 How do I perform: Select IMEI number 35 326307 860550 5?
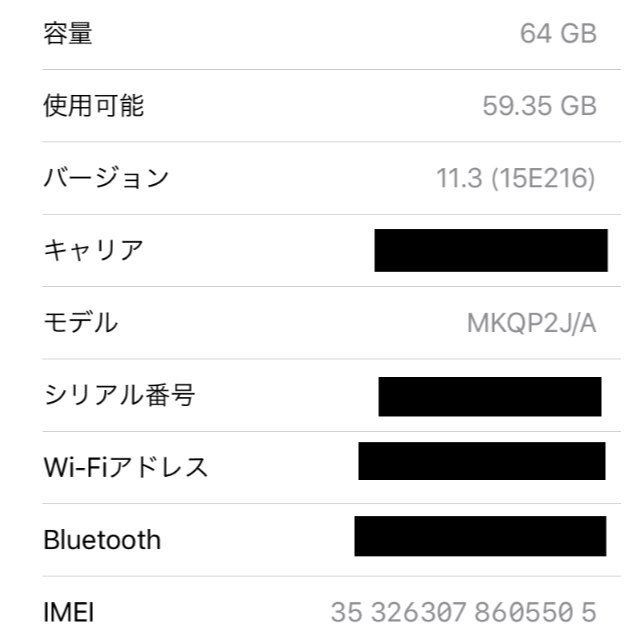[x=464, y=612]
